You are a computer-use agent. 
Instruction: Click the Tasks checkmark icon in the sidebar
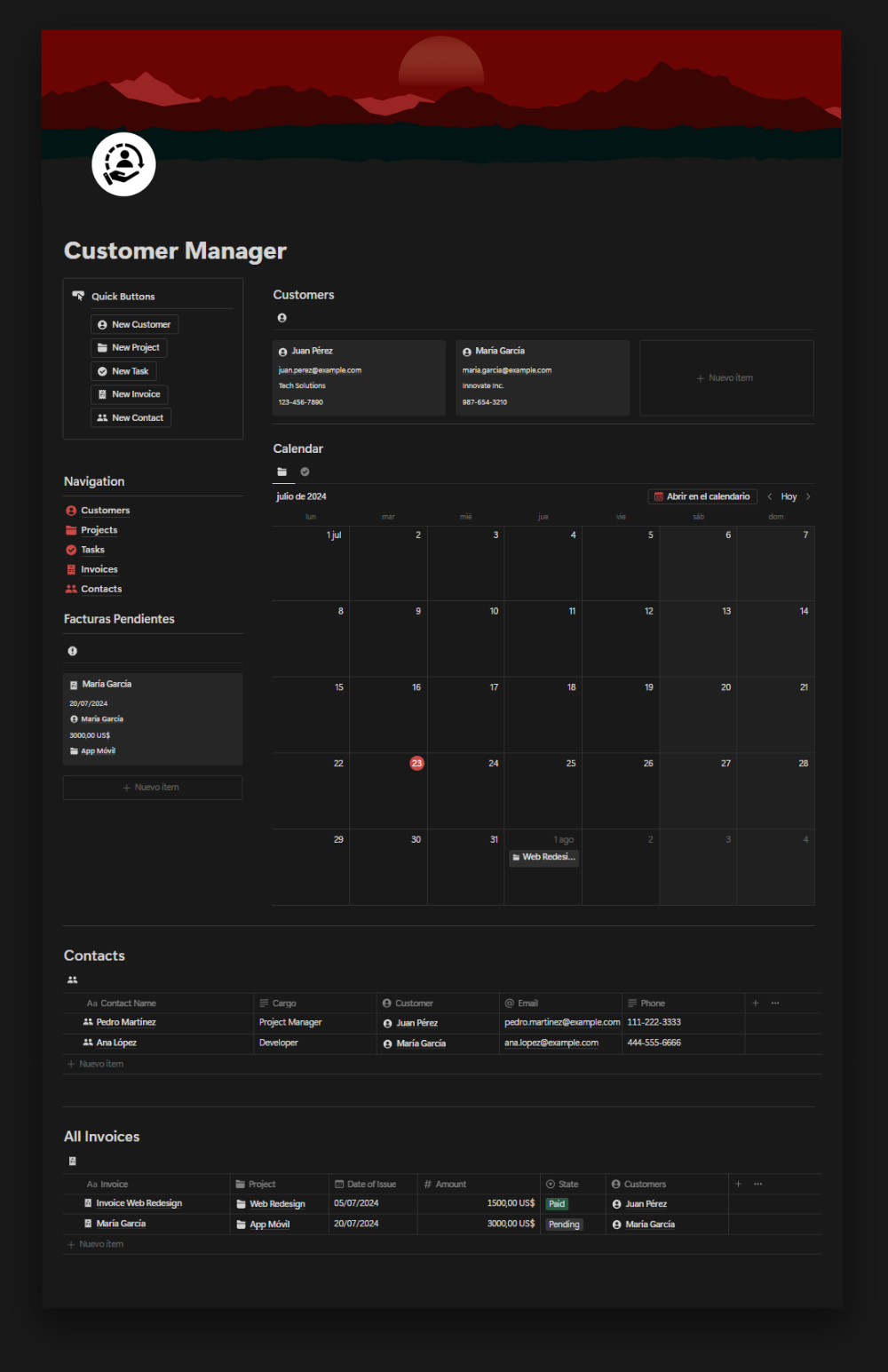pos(71,549)
